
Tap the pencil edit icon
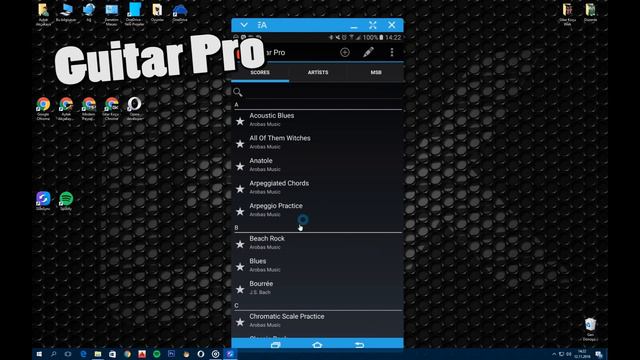pyautogui.click(x=368, y=52)
